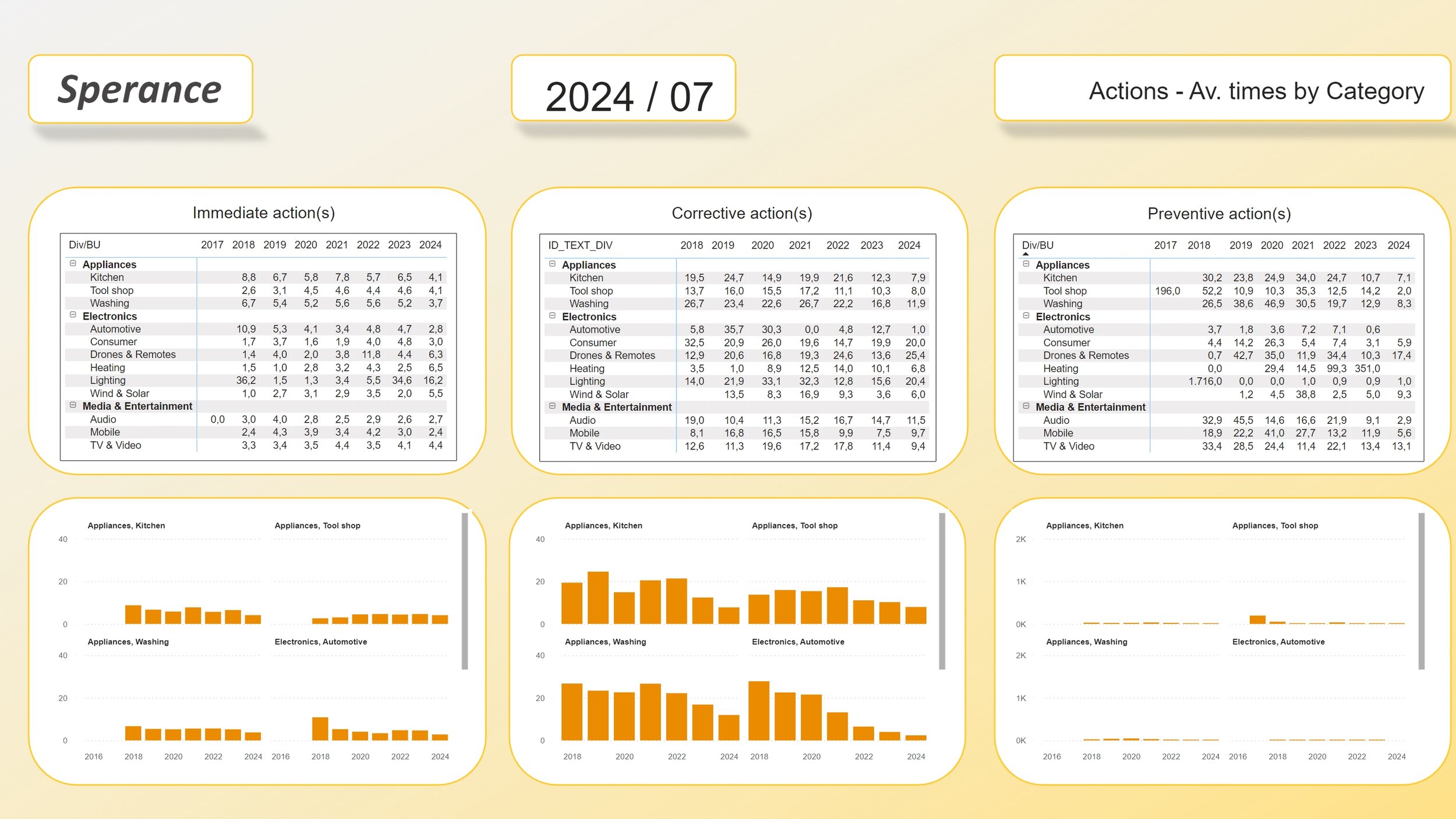This screenshot has height=819, width=1456.
Task: Click the 351,0 cell in Preventive Heating row
Action: 1367,368
